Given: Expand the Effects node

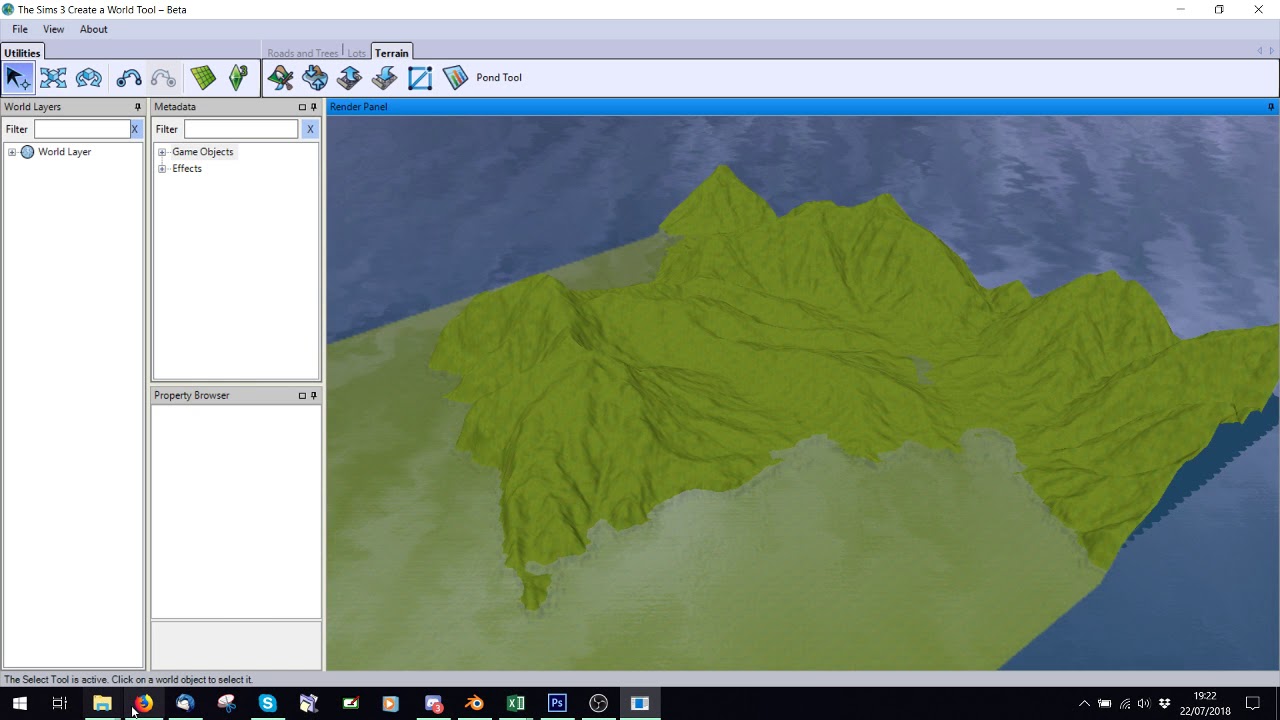Looking at the screenshot, I should 162,169.
